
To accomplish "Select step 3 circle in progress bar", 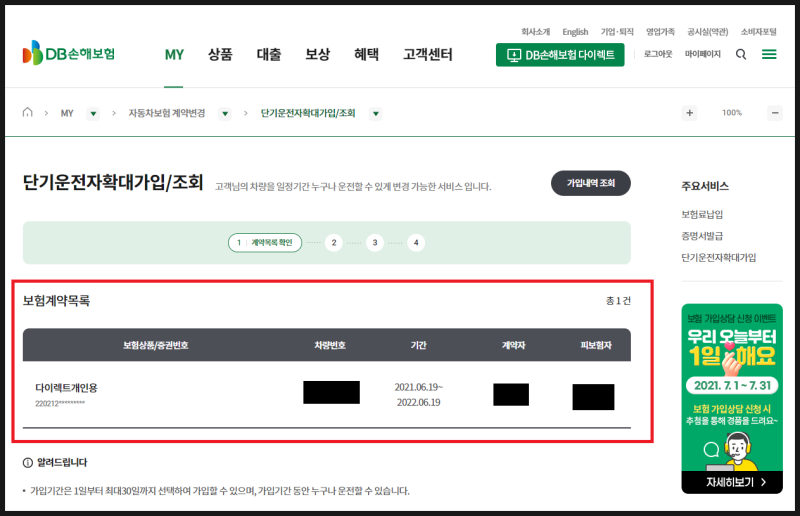I will point(374,242).
